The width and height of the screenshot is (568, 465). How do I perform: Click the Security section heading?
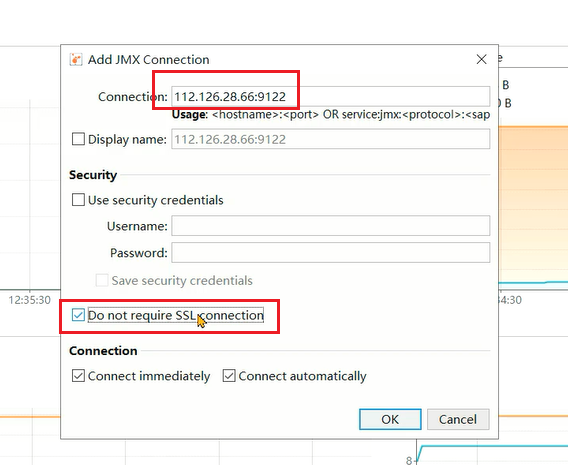click(93, 175)
